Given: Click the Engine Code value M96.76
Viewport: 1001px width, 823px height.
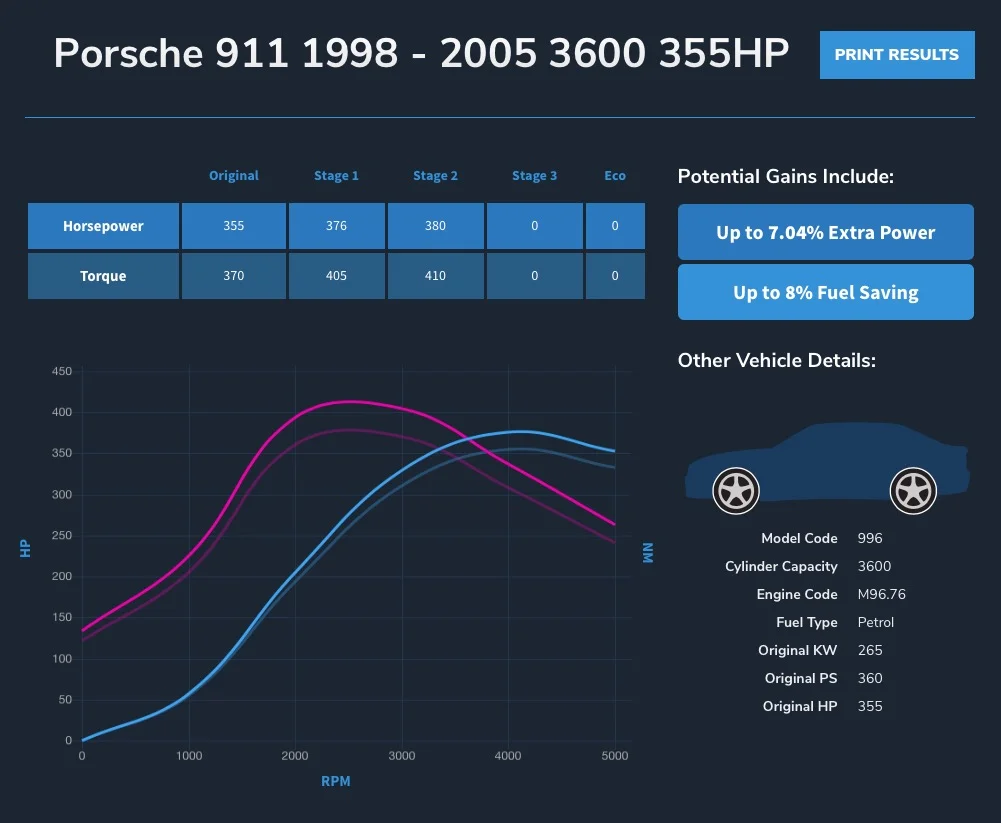Looking at the screenshot, I should pos(882,594).
